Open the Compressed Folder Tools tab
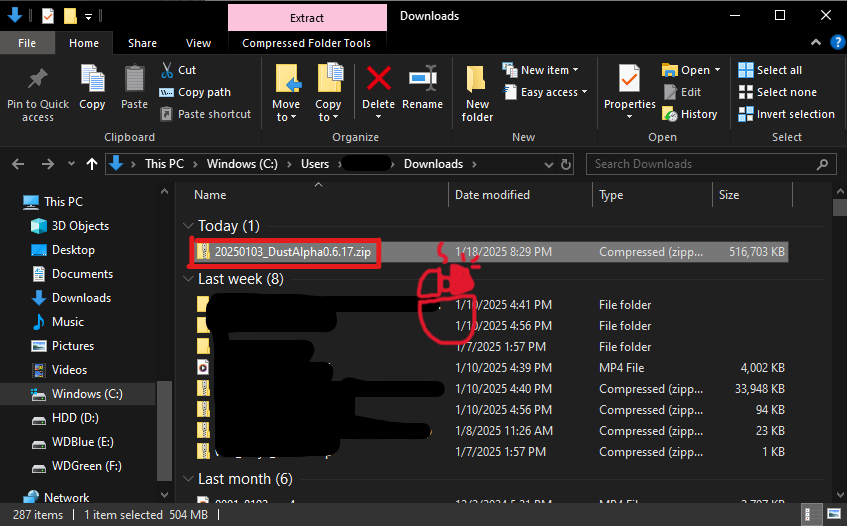The image size is (847, 526). 306,43
